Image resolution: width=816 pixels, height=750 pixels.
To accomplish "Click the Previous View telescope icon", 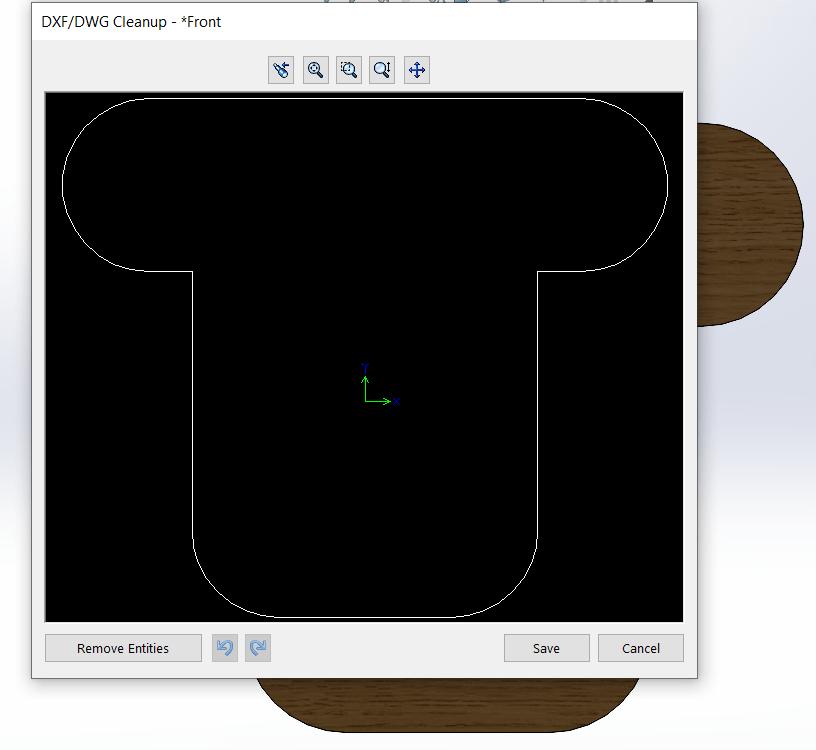I will tap(281, 70).
